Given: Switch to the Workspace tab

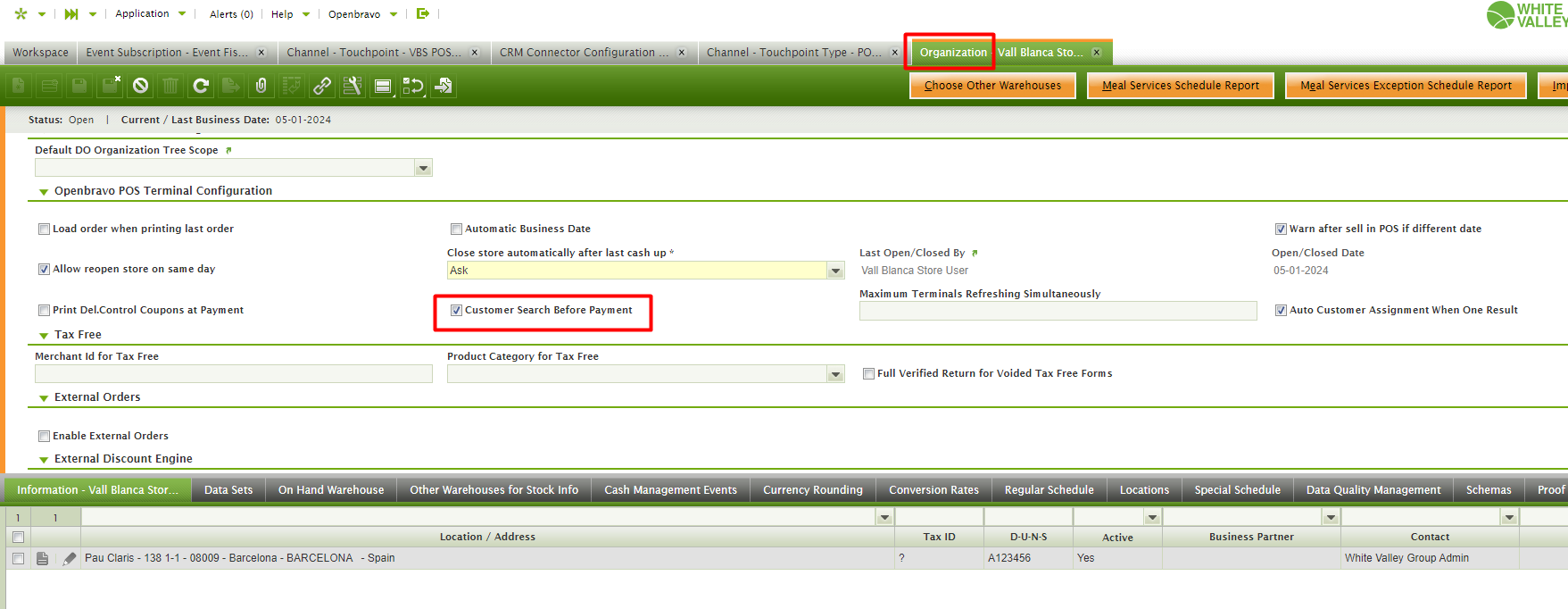Looking at the screenshot, I should coord(40,53).
